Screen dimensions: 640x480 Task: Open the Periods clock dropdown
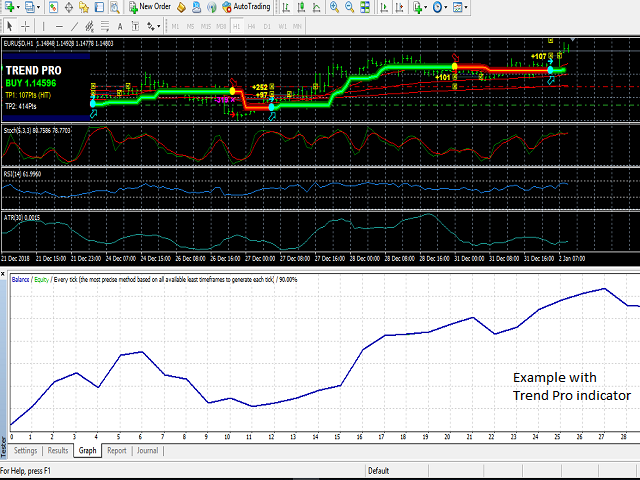click(x=440, y=7)
